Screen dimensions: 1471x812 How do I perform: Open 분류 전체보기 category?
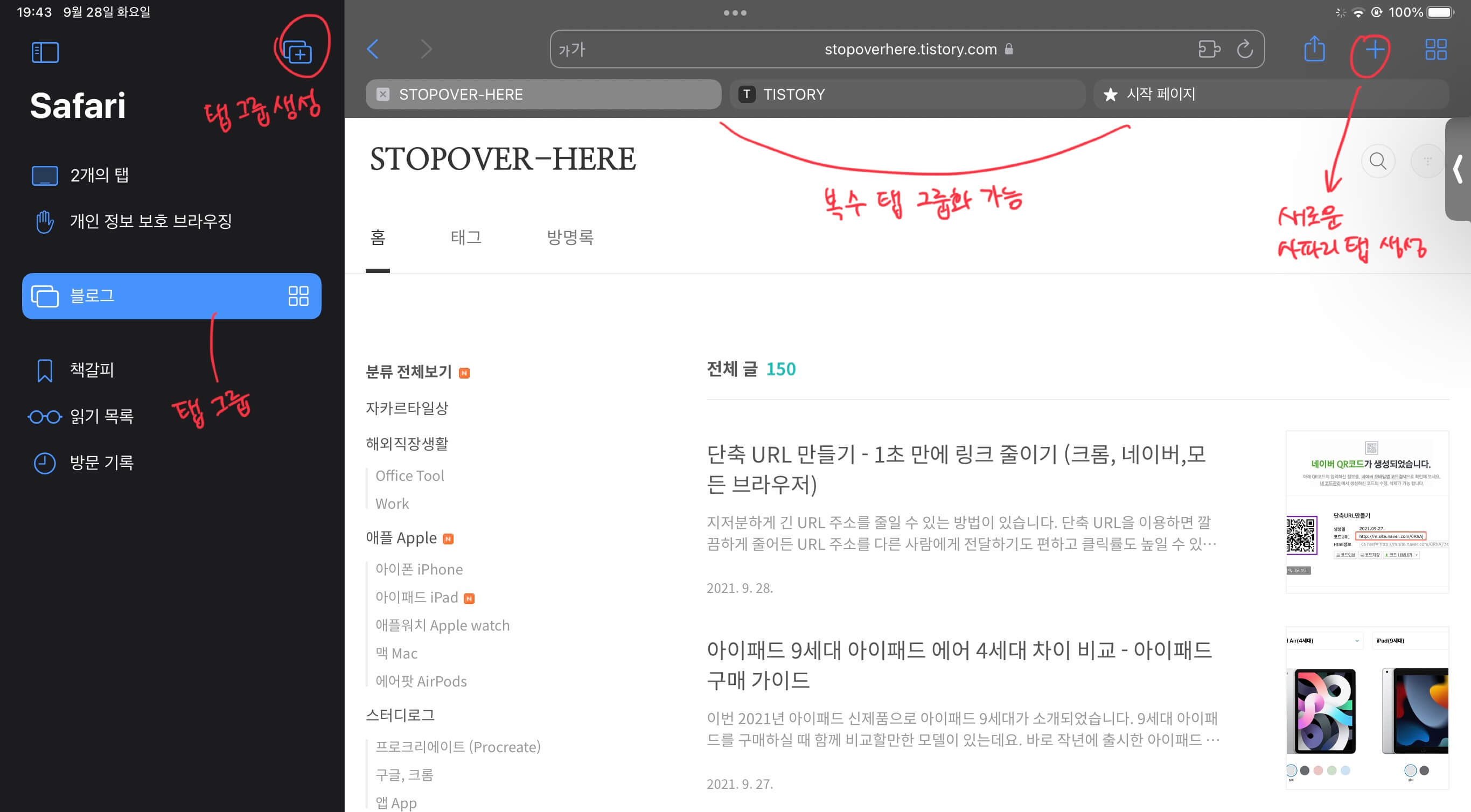pos(409,372)
